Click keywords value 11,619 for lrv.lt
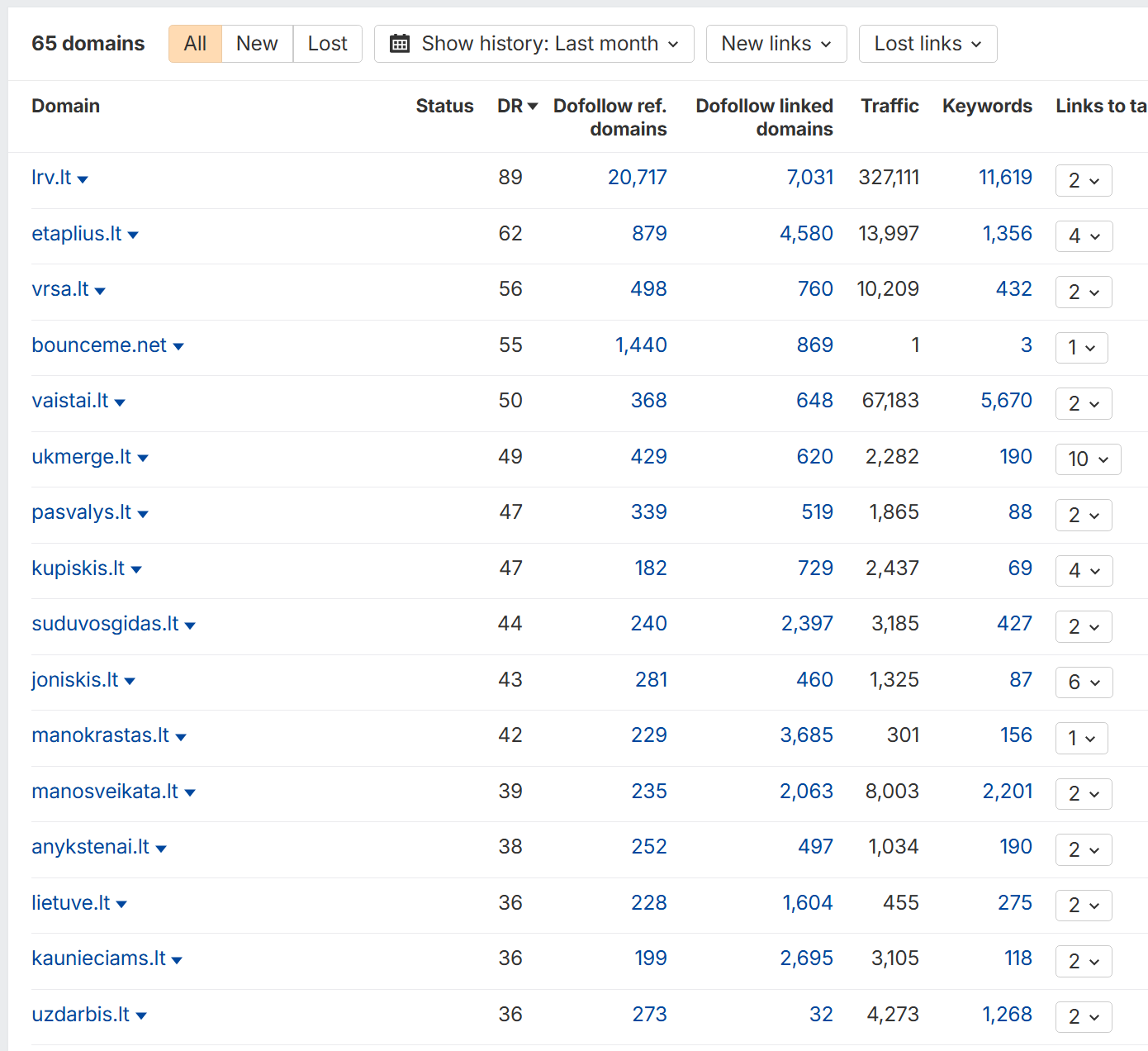Image resolution: width=1148 pixels, height=1051 pixels. point(1005,178)
